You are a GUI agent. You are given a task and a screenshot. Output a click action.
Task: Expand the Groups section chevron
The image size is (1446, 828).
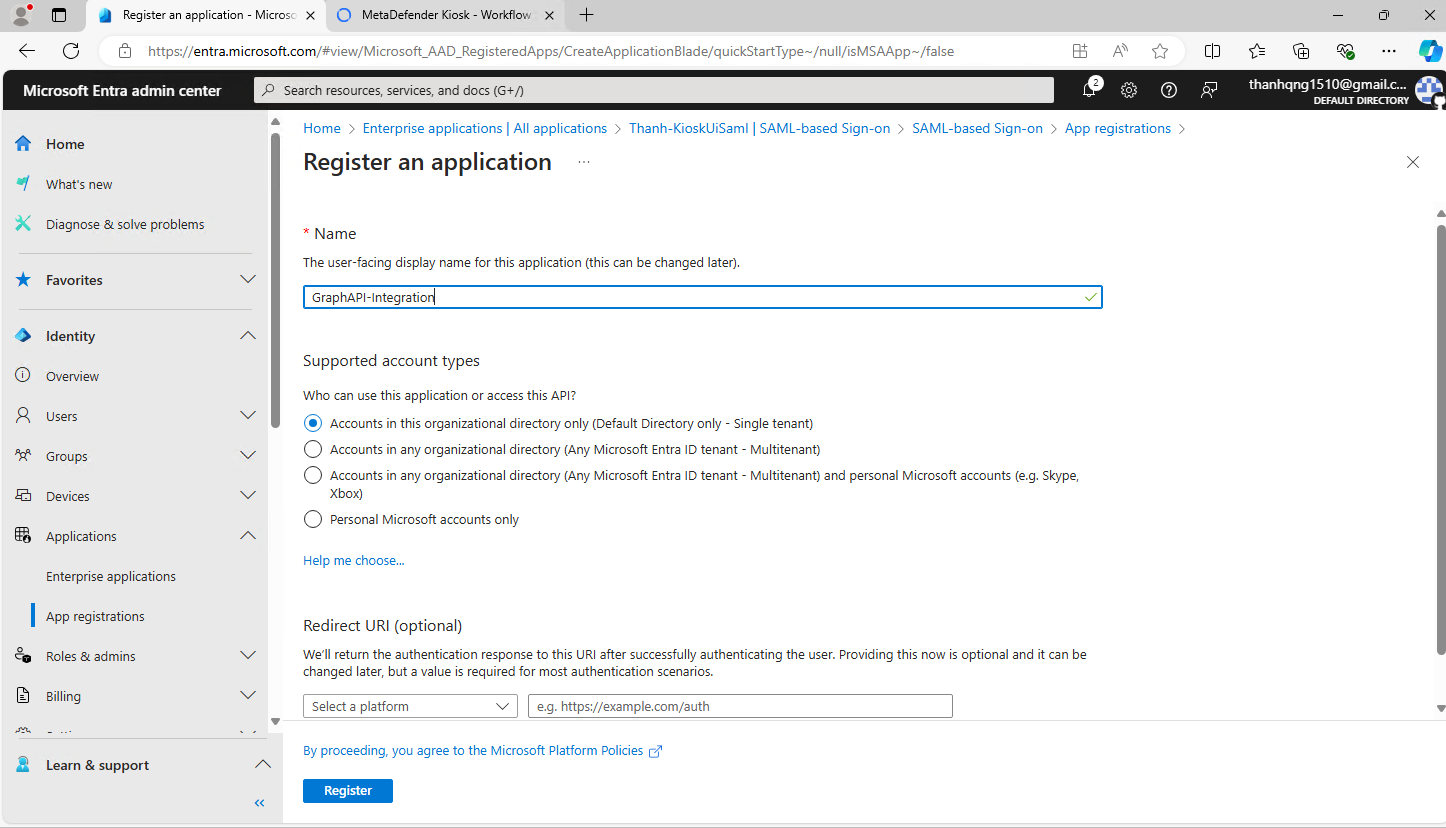pos(248,456)
